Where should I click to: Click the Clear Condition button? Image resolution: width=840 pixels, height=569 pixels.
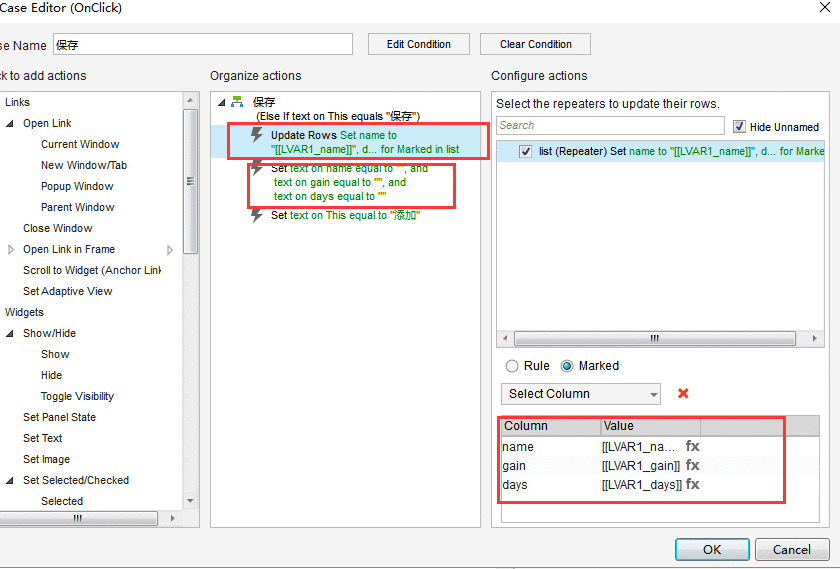535,44
